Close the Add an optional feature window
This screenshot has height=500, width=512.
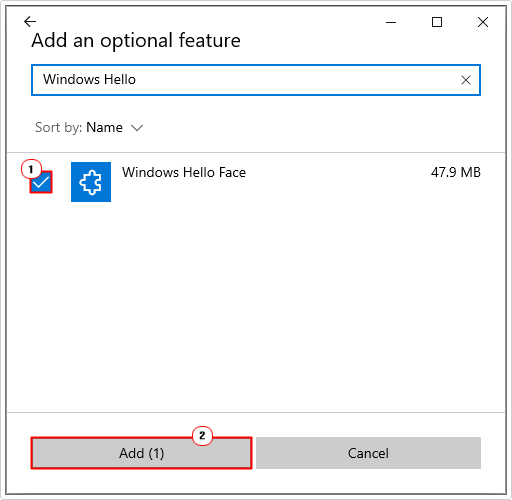[483, 22]
